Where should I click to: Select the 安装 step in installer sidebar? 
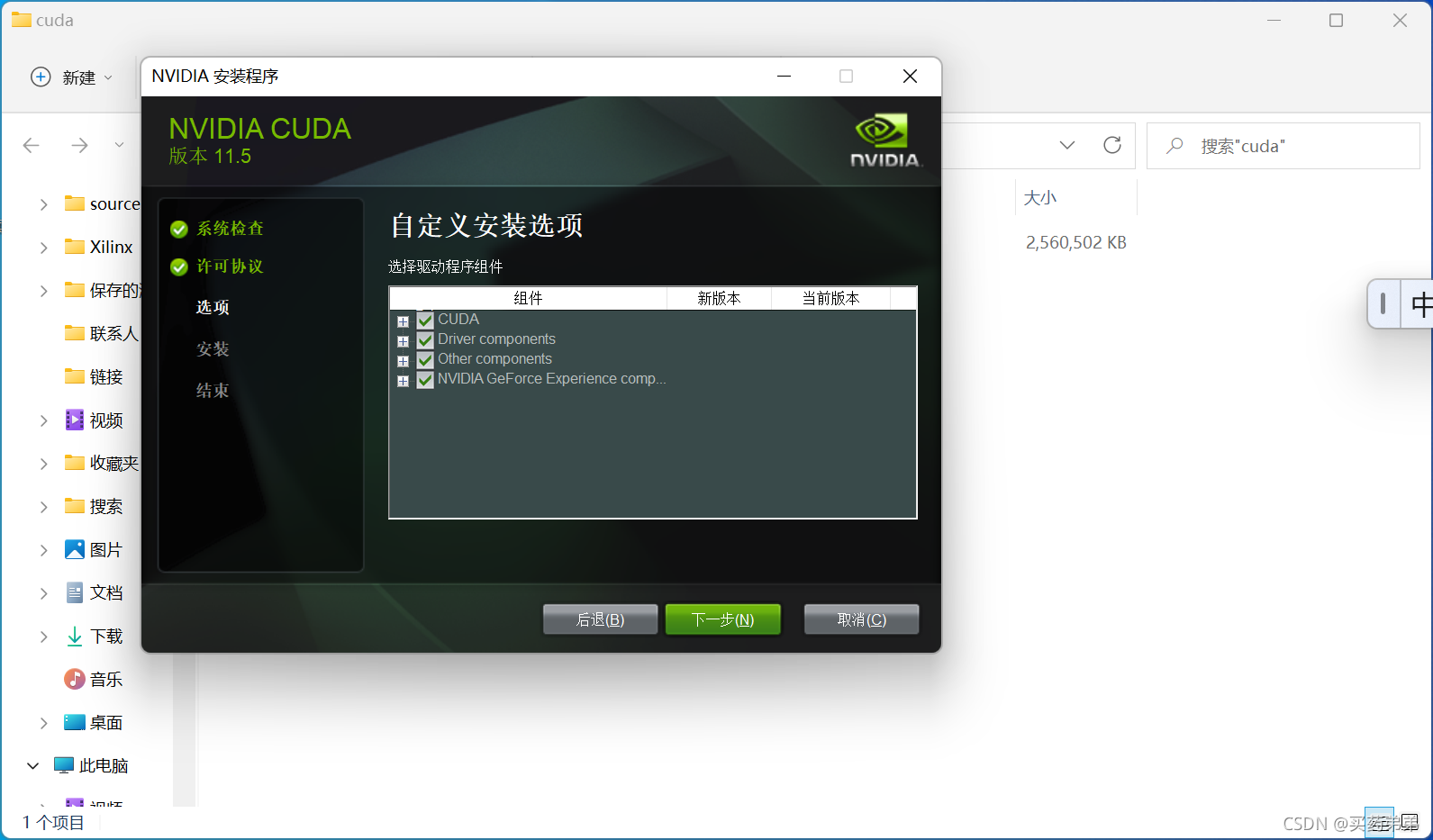click(x=213, y=348)
